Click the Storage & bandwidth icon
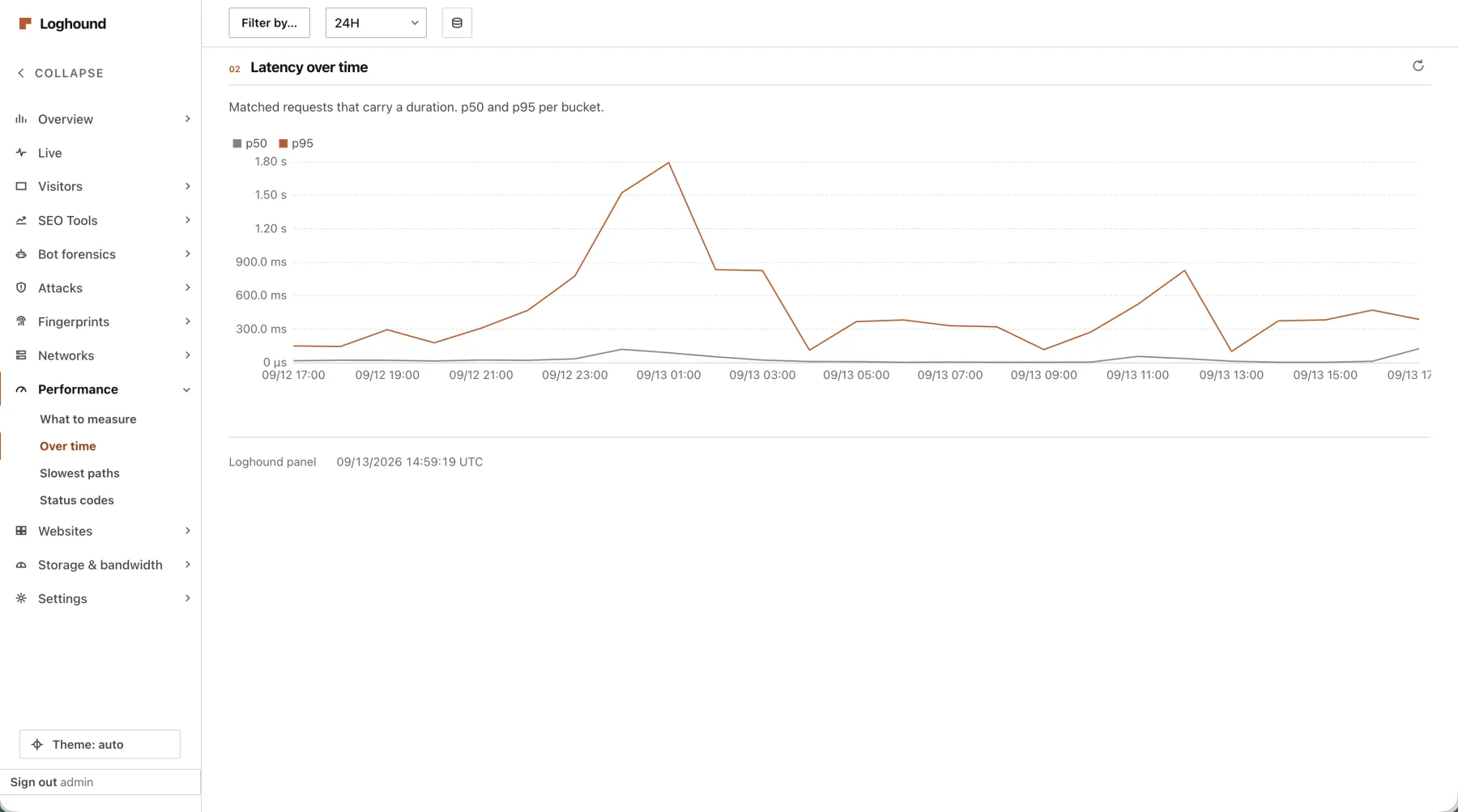The width and height of the screenshot is (1458, 812). (21, 565)
